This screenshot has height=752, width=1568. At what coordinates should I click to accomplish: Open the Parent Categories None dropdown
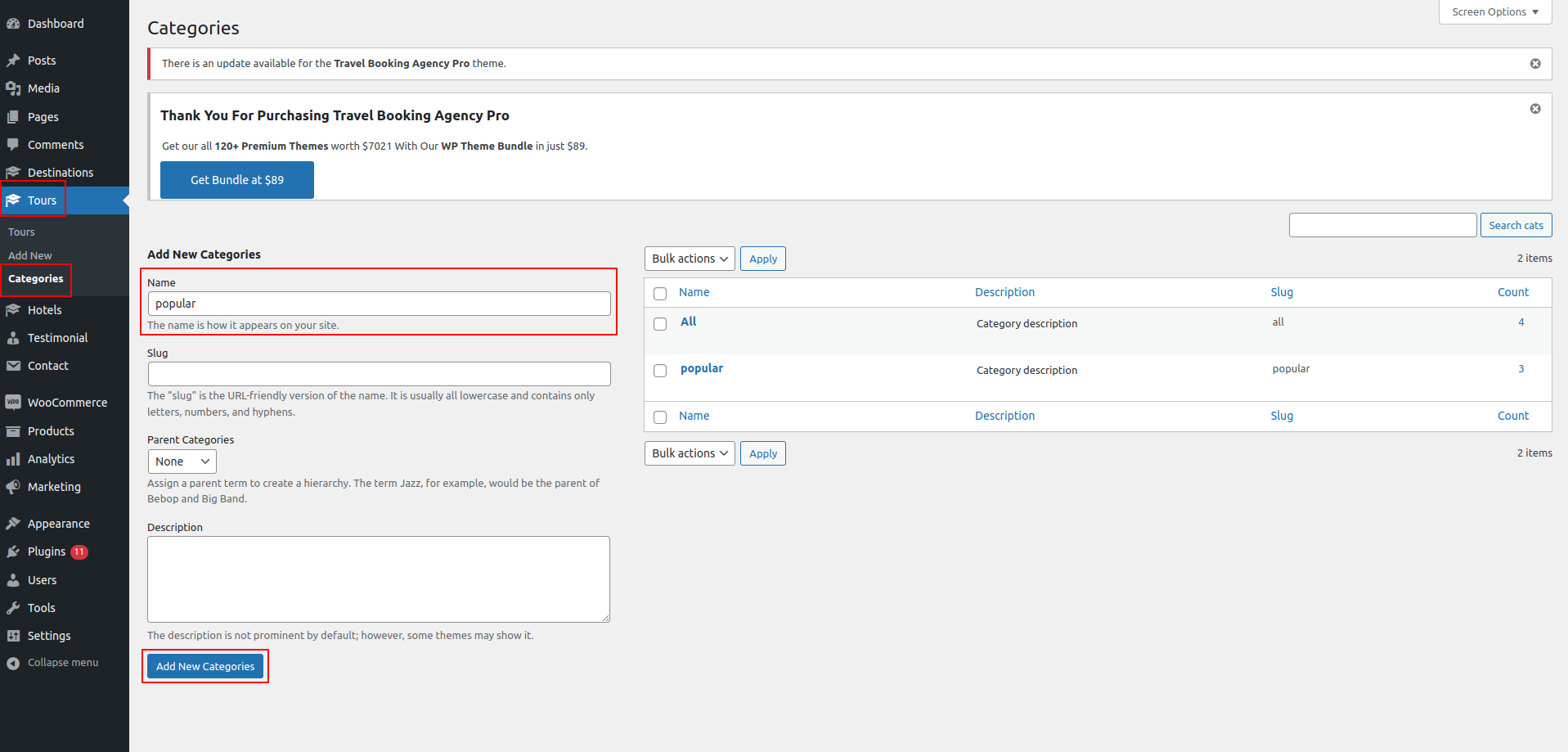pos(182,462)
